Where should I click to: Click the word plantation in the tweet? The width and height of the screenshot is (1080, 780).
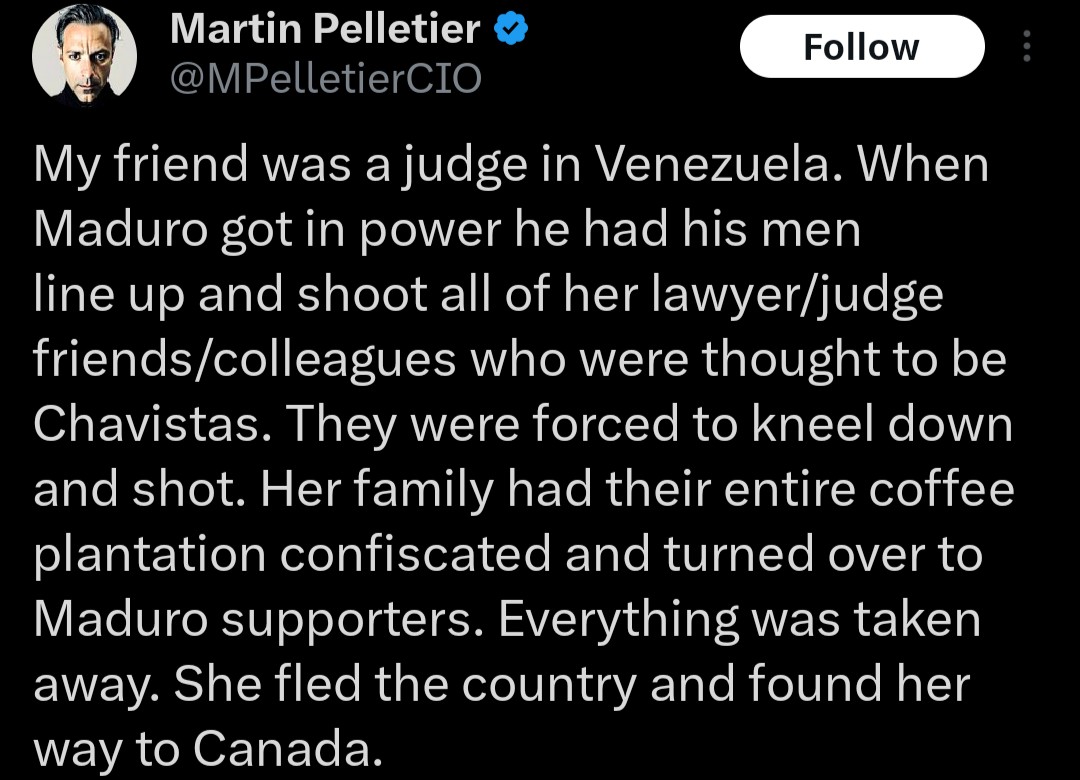(150, 555)
